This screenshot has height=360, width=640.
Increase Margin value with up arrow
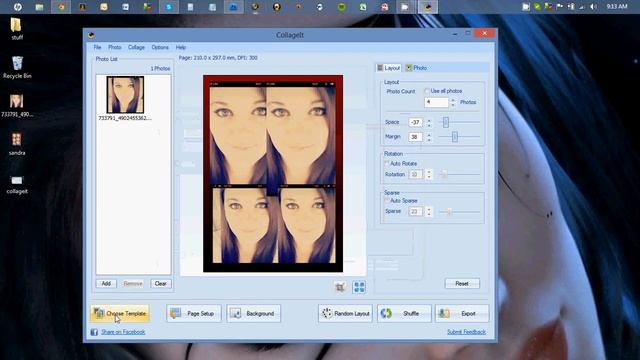[429, 134]
